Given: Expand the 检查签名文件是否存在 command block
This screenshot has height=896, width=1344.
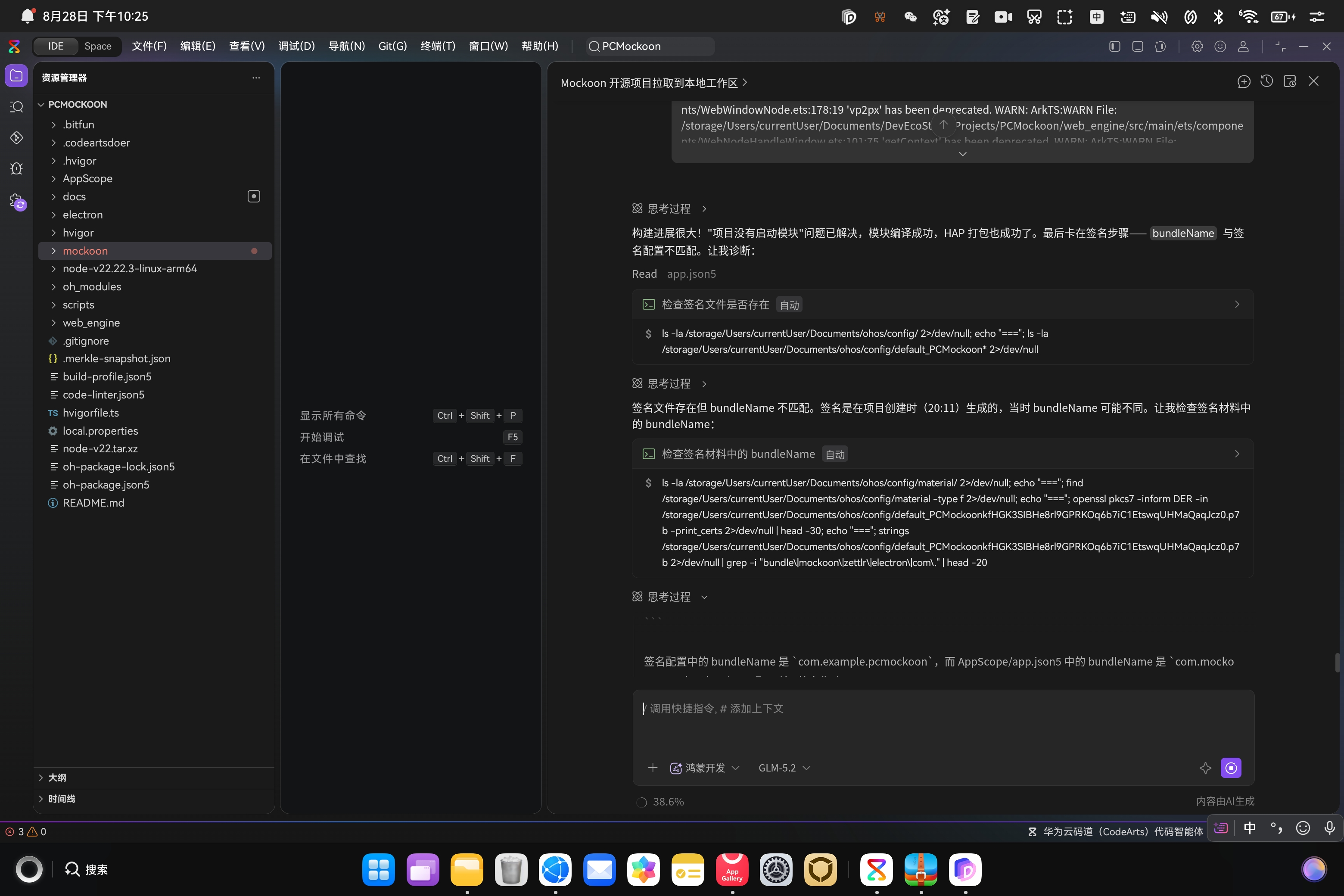Looking at the screenshot, I should [1237, 305].
